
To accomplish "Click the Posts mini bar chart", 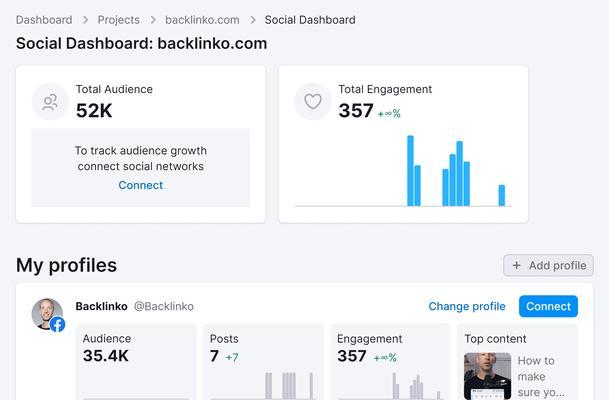I will pos(263,385).
